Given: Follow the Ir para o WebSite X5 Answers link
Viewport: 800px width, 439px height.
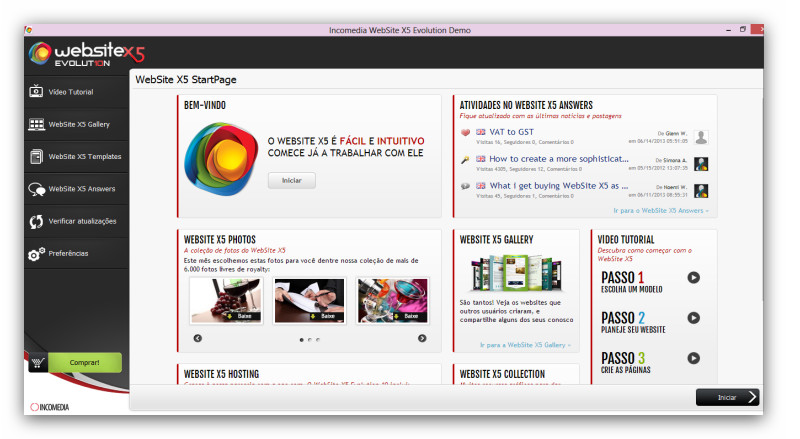Looking at the screenshot, I should pyautogui.click(x=661, y=210).
